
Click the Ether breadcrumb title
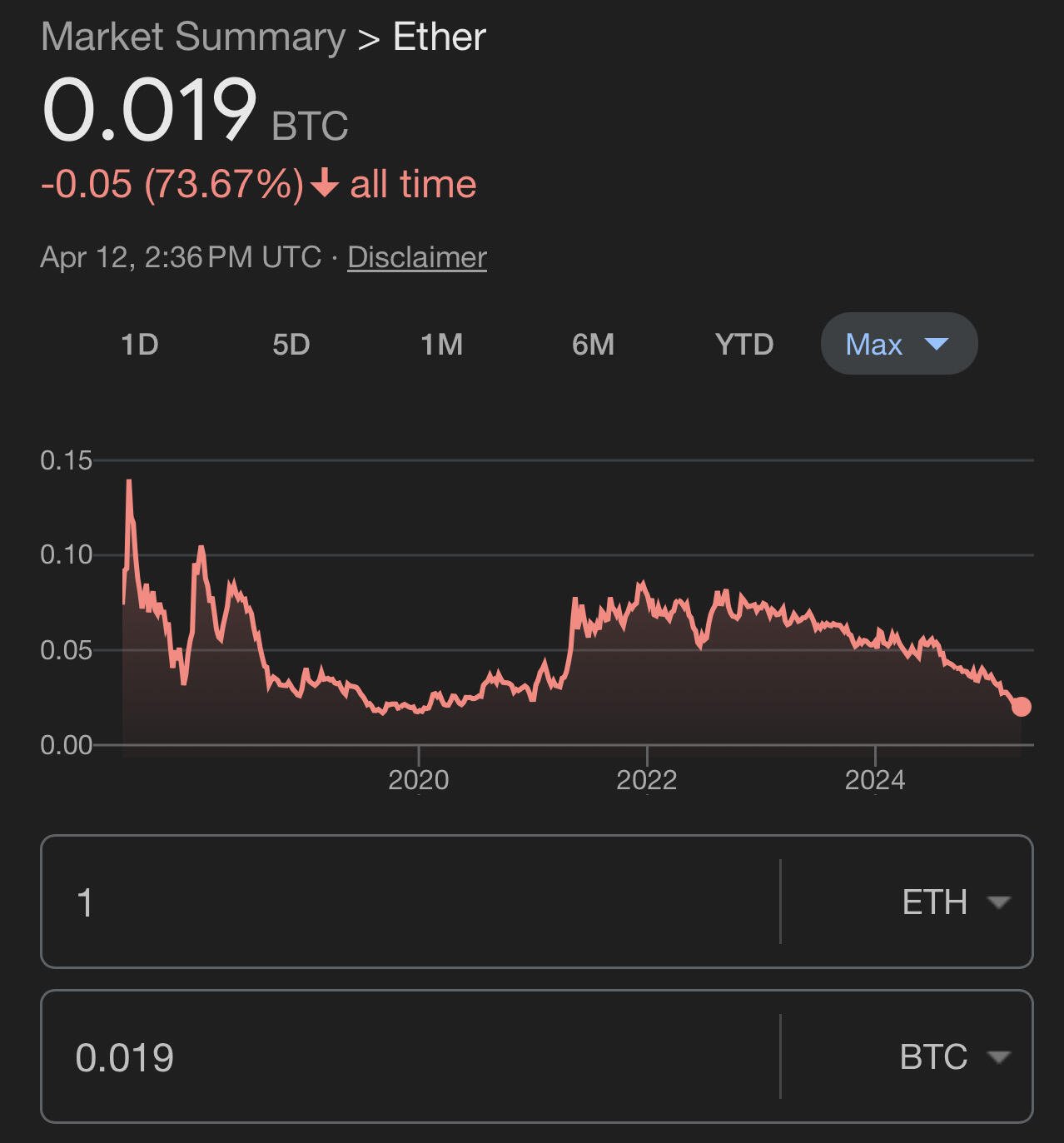pos(440,37)
